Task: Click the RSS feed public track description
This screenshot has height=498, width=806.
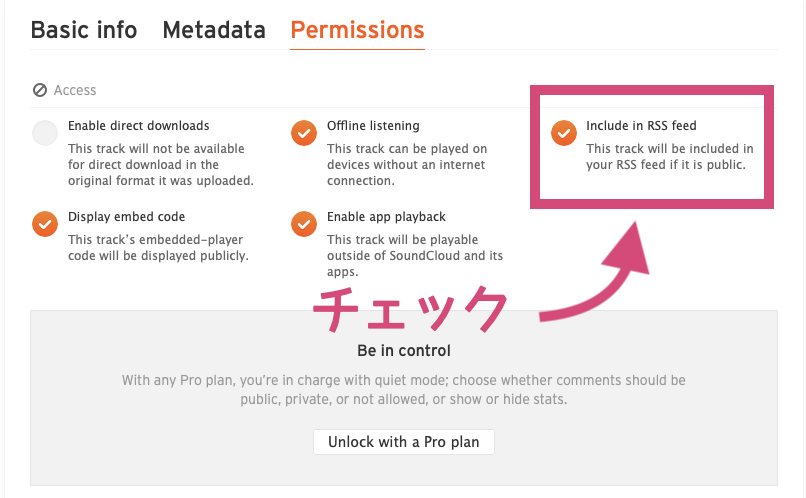Action: (670, 157)
